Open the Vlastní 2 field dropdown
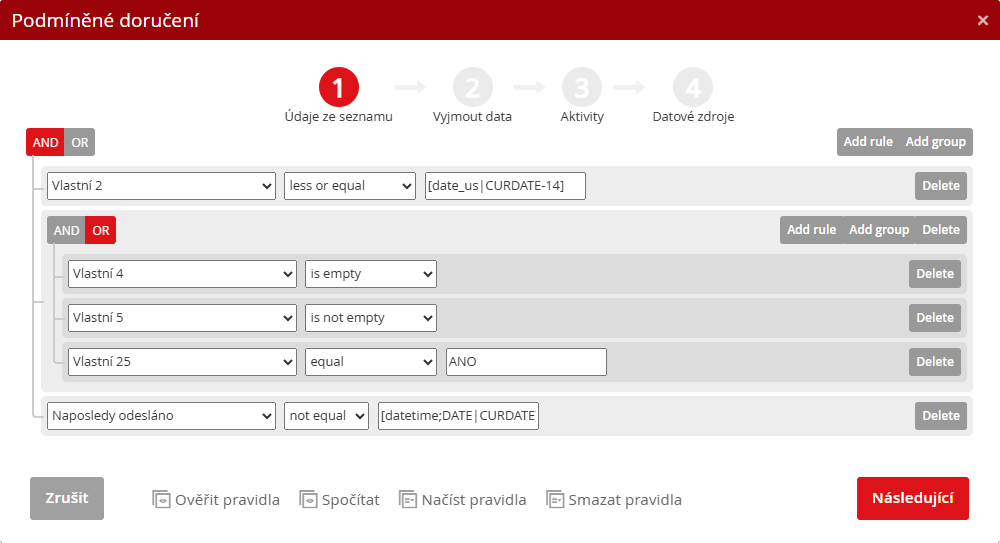 pos(161,186)
